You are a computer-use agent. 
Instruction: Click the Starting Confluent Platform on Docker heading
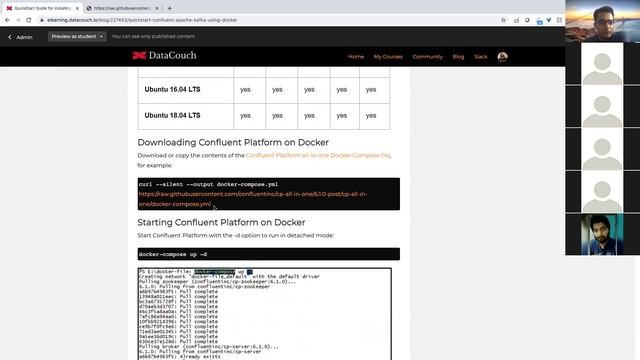point(221,222)
